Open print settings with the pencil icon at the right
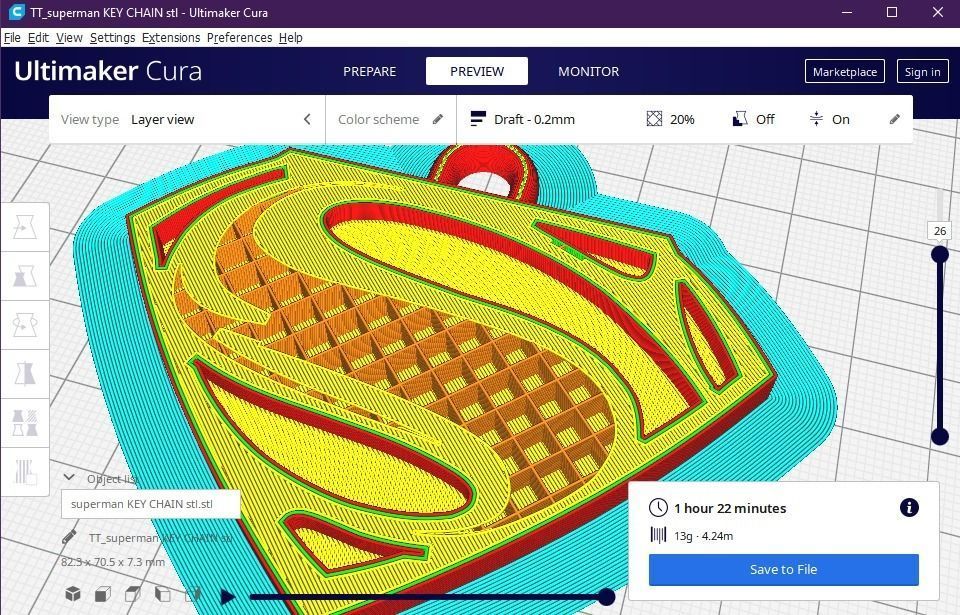Viewport: 960px width, 615px height. [x=894, y=119]
